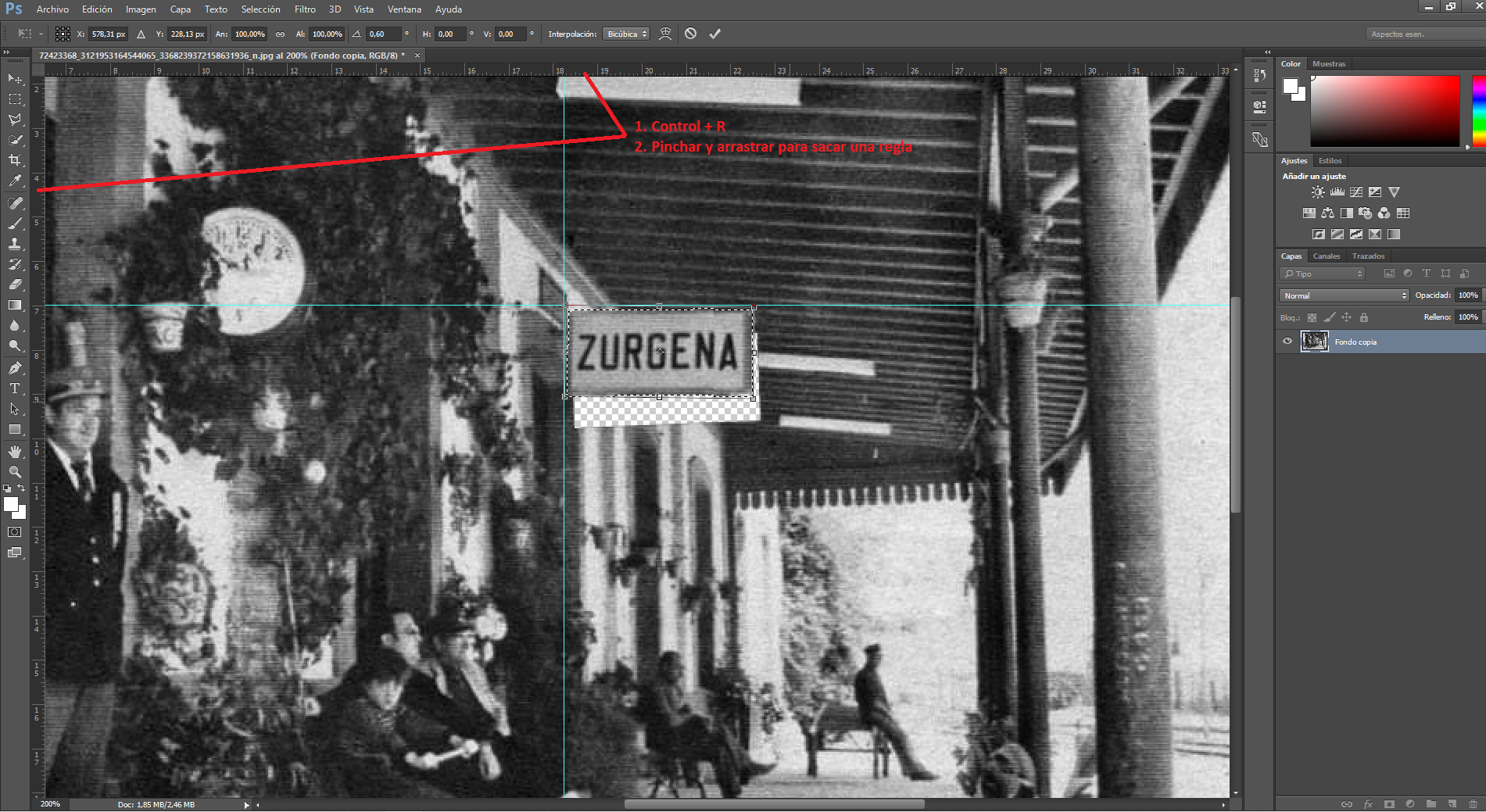Image resolution: width=1486 pixels, height=812 pixels.
Task: Select the Zoom tool in toolbar
Action: point(15,472)
